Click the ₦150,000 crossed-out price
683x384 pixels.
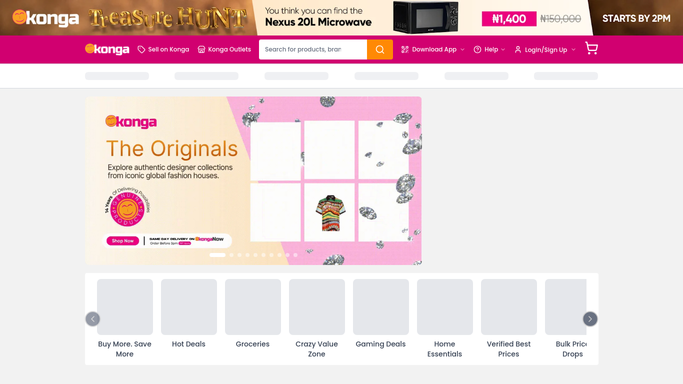tap(561, 19)
